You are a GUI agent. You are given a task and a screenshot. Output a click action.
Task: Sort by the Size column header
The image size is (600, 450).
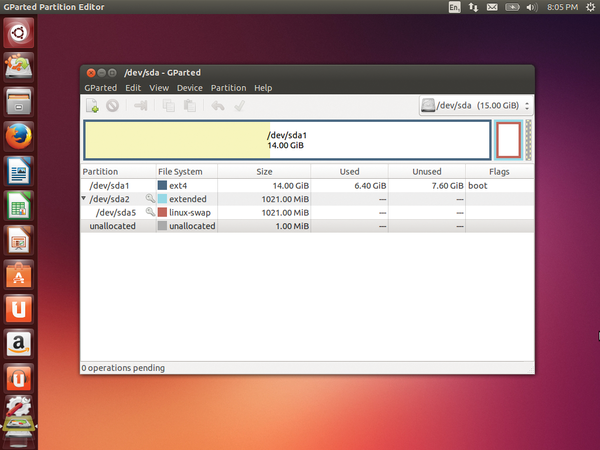[x=264, y=171]
